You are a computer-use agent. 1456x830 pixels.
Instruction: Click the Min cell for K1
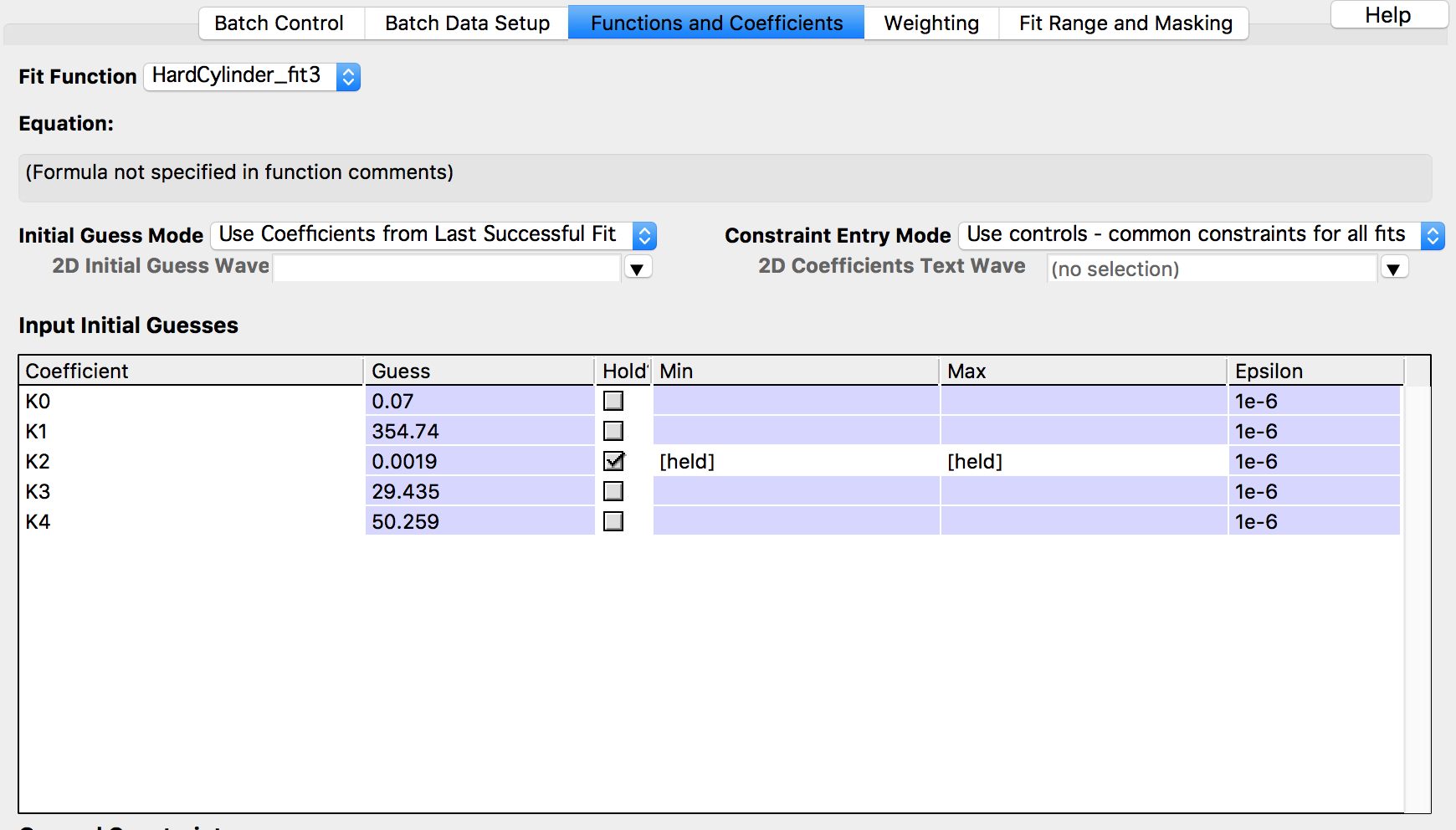(796, 431)
